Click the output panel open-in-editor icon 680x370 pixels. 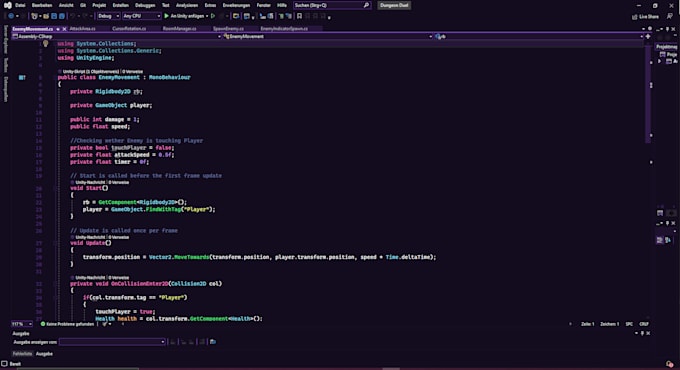click(x=212, y=342)
